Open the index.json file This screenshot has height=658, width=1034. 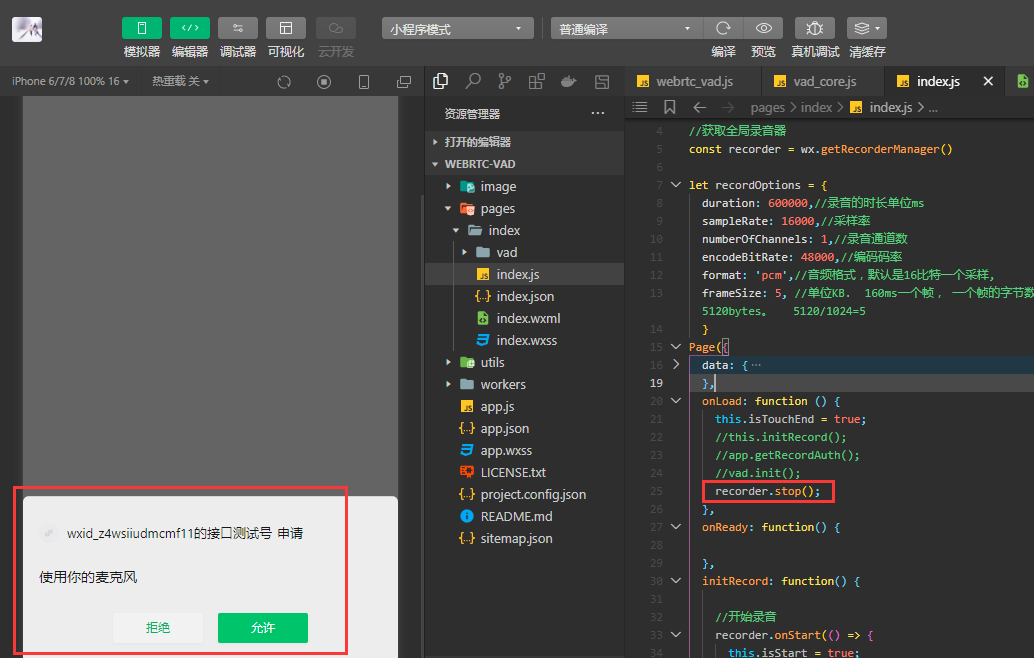click(524, 296)
